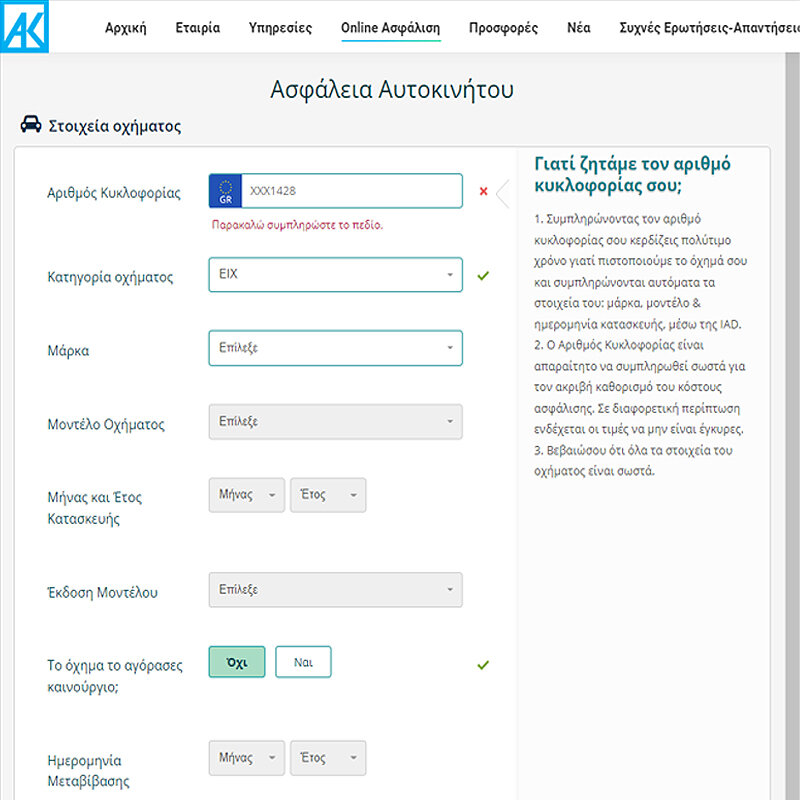Open Μήνας dropdown for manufacture date

click(247, 495)
